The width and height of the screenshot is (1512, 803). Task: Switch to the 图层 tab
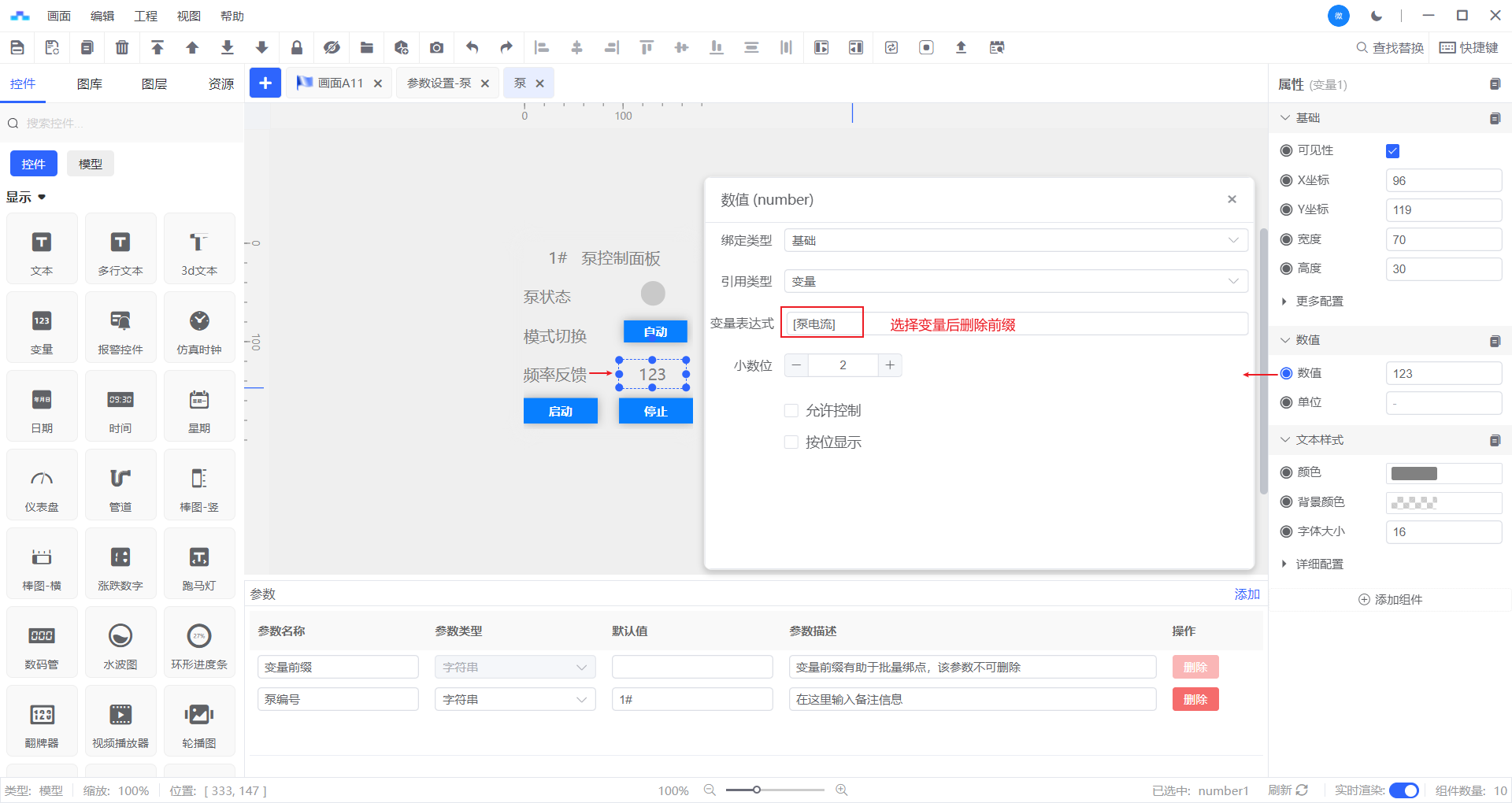[154, 84]
